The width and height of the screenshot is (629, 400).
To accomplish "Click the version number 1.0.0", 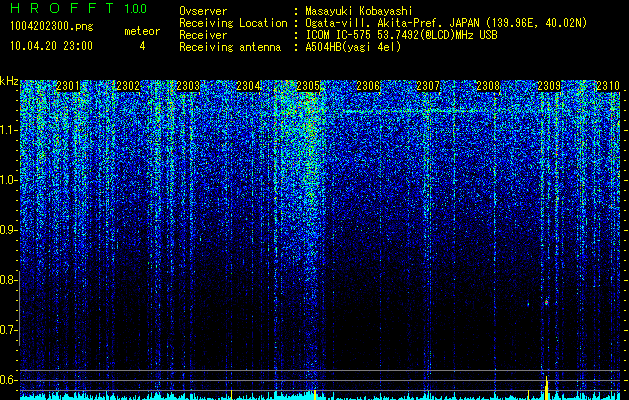I will click(136, 9).
